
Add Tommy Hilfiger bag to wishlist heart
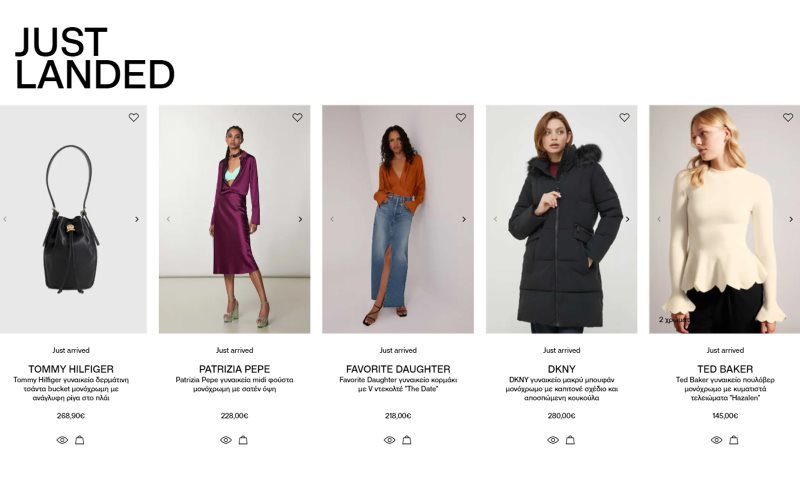pos(134,117)
